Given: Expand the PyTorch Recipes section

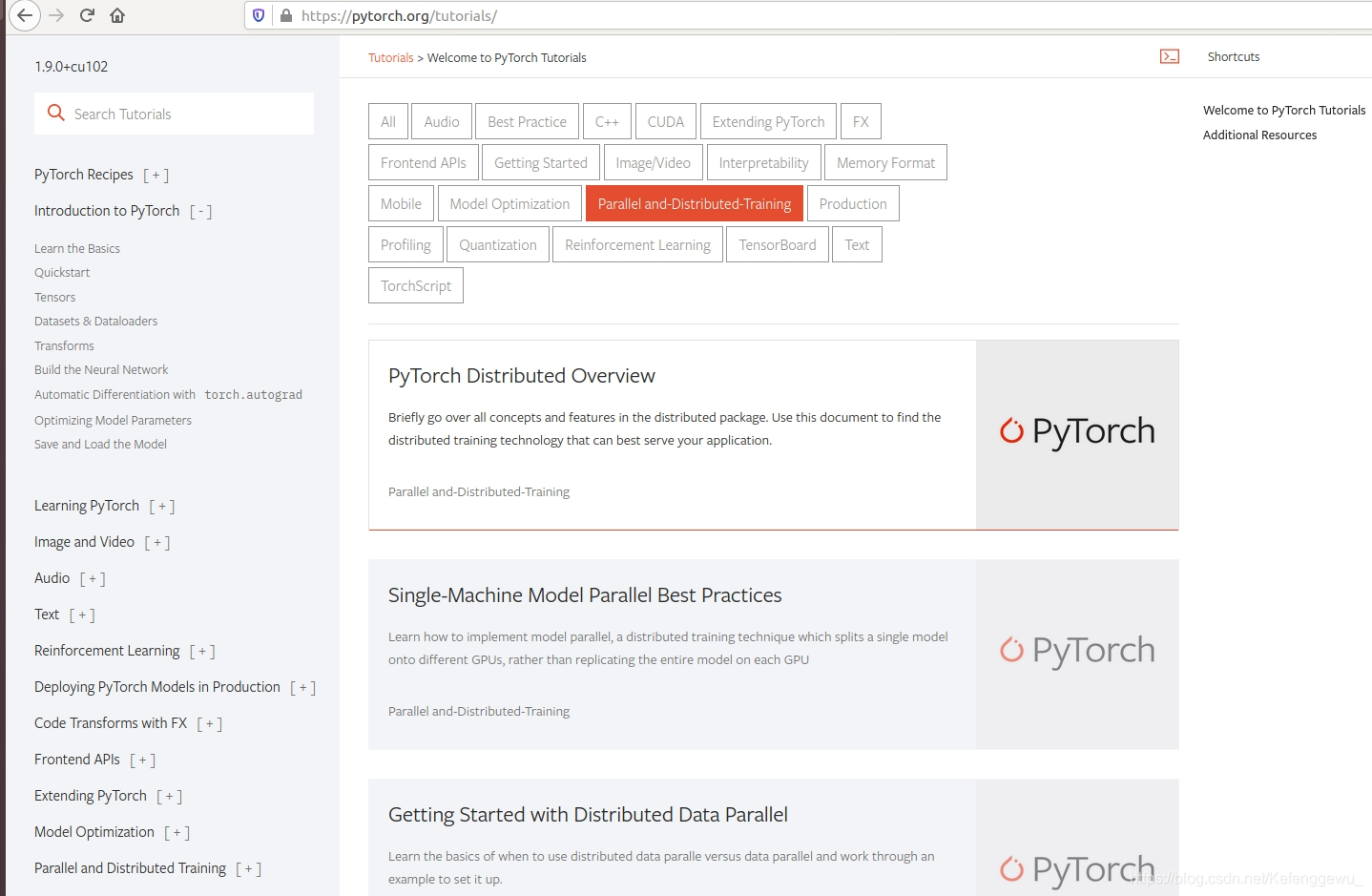Looking at the screenshot, I should [x=156, y=176].
